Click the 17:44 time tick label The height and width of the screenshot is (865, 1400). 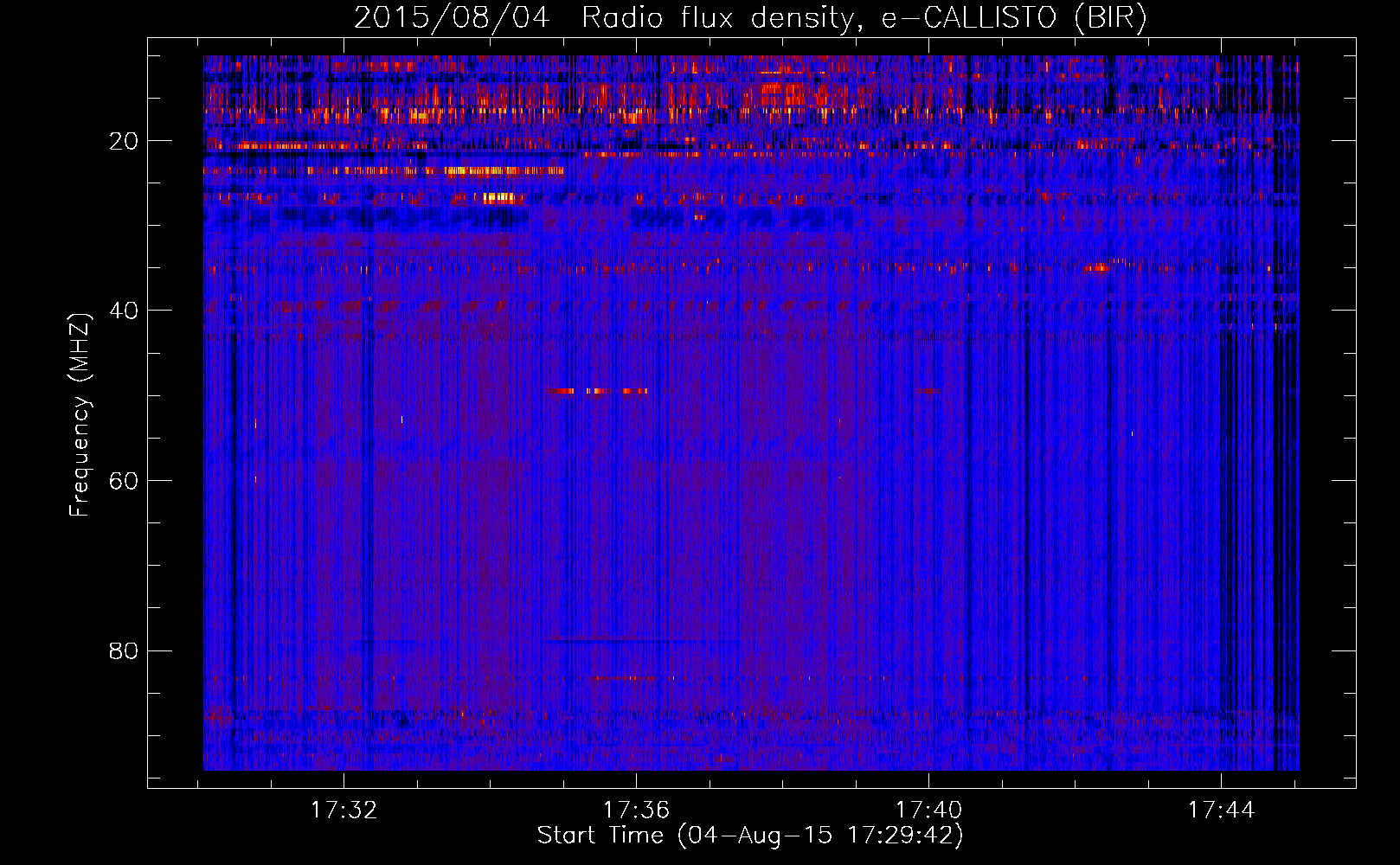[1221, 811]
